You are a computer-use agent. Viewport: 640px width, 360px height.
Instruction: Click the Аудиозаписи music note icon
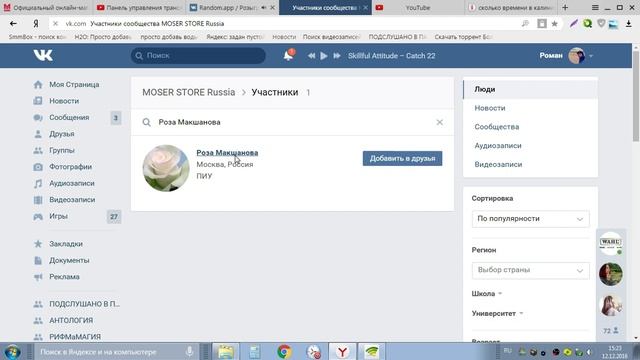pos(38,183)
